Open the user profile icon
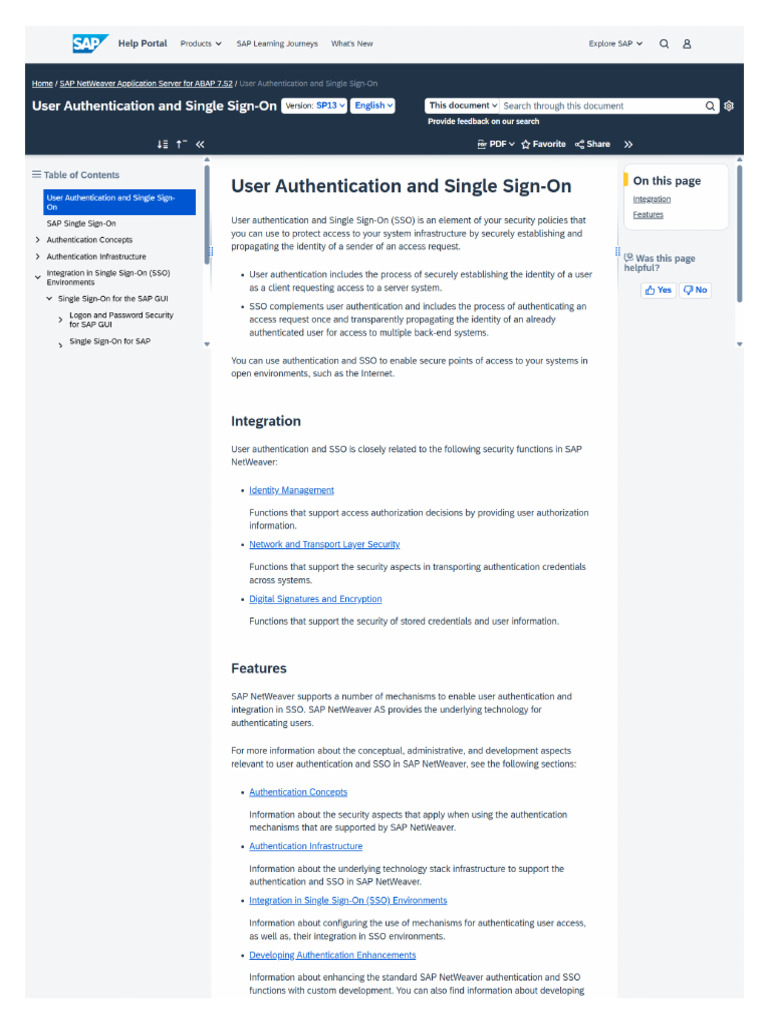 (687, 44)
